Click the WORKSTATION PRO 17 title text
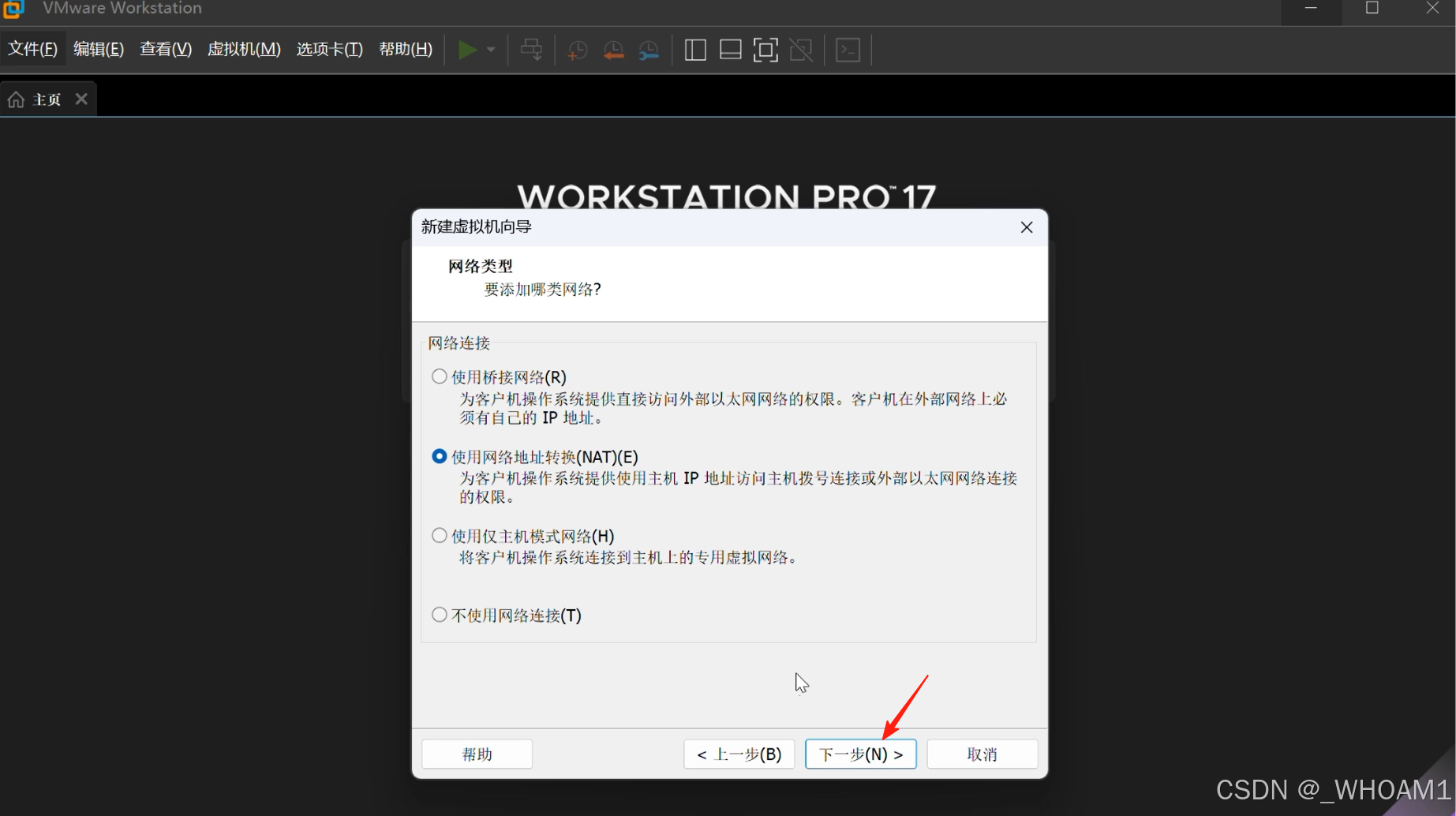This screenshot has height=816, width=1456. point(726,196)
